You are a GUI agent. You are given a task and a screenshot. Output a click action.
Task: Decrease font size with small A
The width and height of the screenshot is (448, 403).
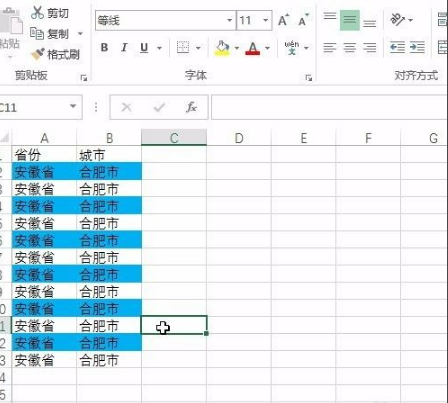303,21
